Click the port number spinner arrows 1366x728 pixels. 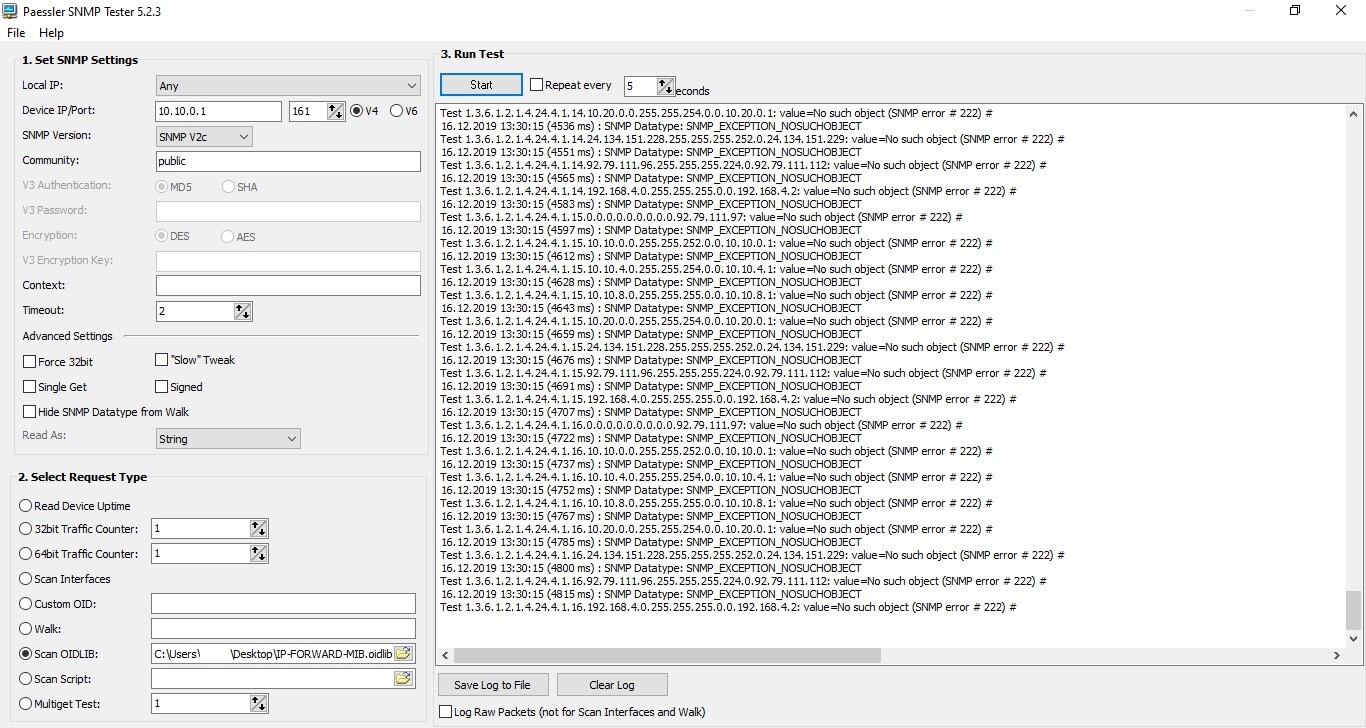(336, 111)
